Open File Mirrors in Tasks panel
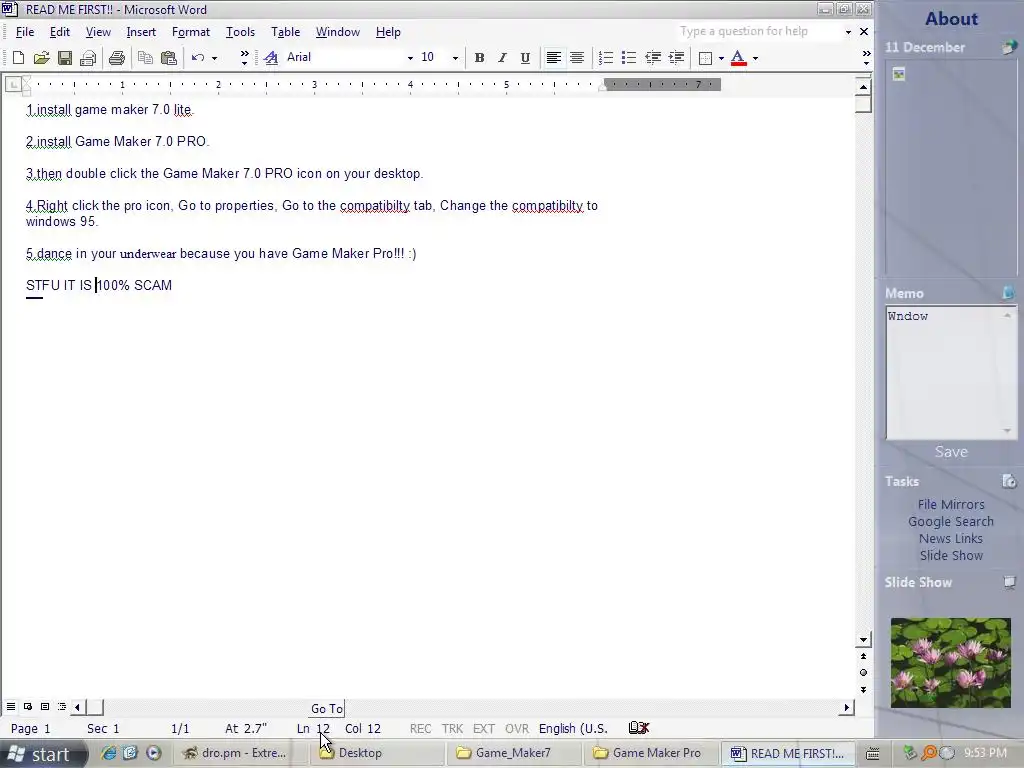Image resolution: width=1024 pixels, height=768 pixels. tap(951, 504)
